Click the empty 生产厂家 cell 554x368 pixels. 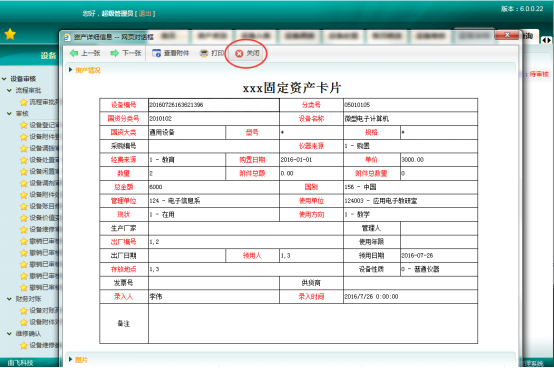point(246,228)
